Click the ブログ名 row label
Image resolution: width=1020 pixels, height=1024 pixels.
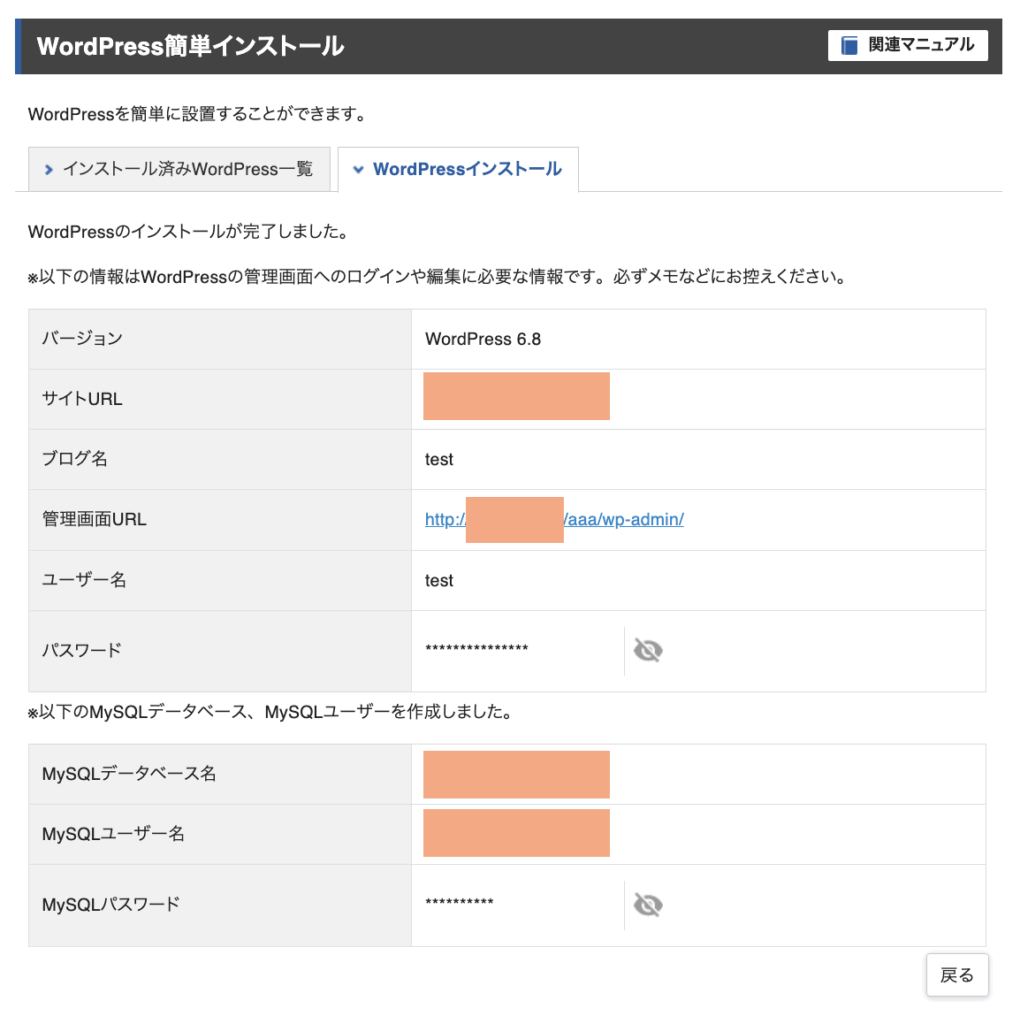click(x=74, y=458)
